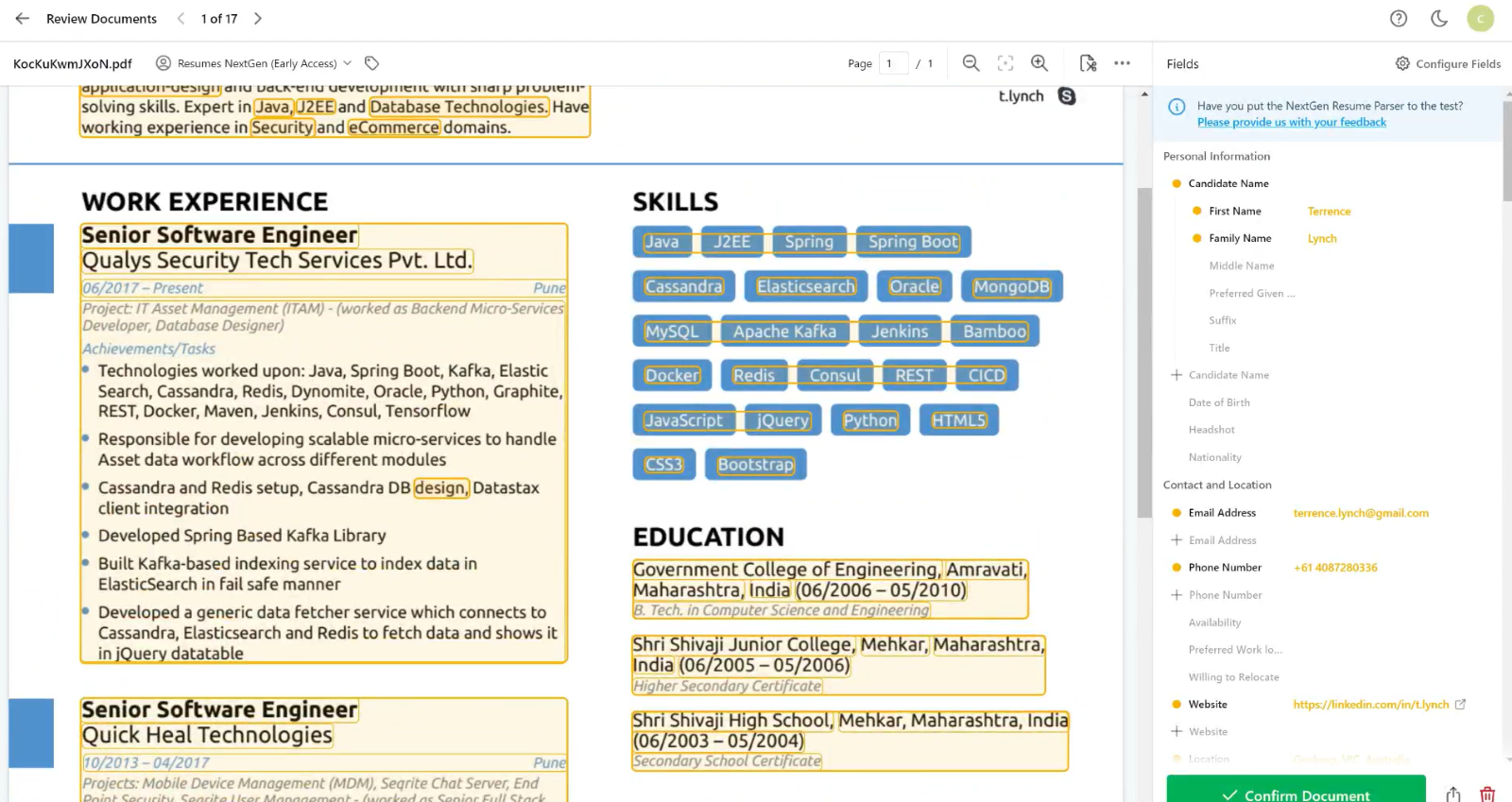Open the help question mark icon
Screen dimensions: 1512x802
tap(1399, 18)
